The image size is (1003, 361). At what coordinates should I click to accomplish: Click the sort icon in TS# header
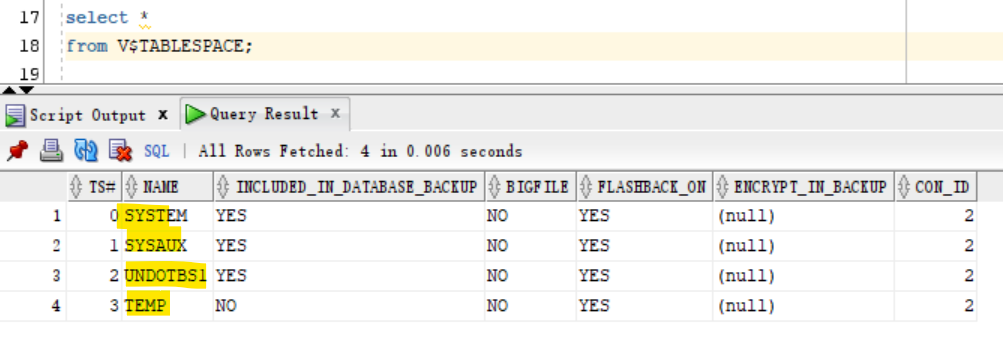point(77,187)
